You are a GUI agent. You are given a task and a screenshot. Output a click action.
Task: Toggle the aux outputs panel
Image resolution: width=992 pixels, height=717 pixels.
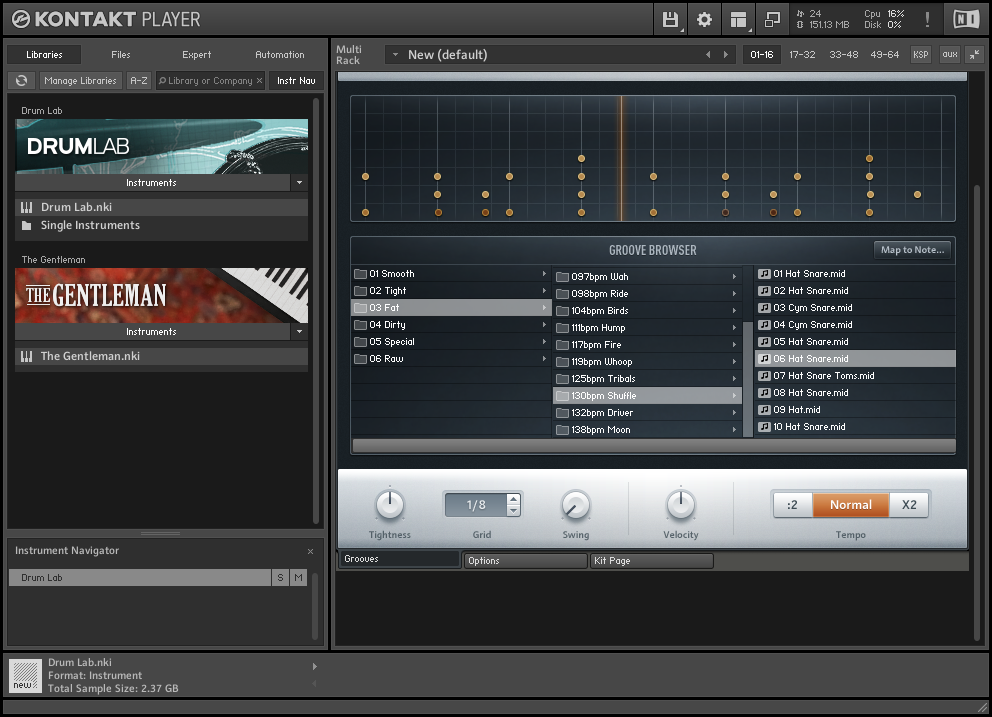coord(950,54)
